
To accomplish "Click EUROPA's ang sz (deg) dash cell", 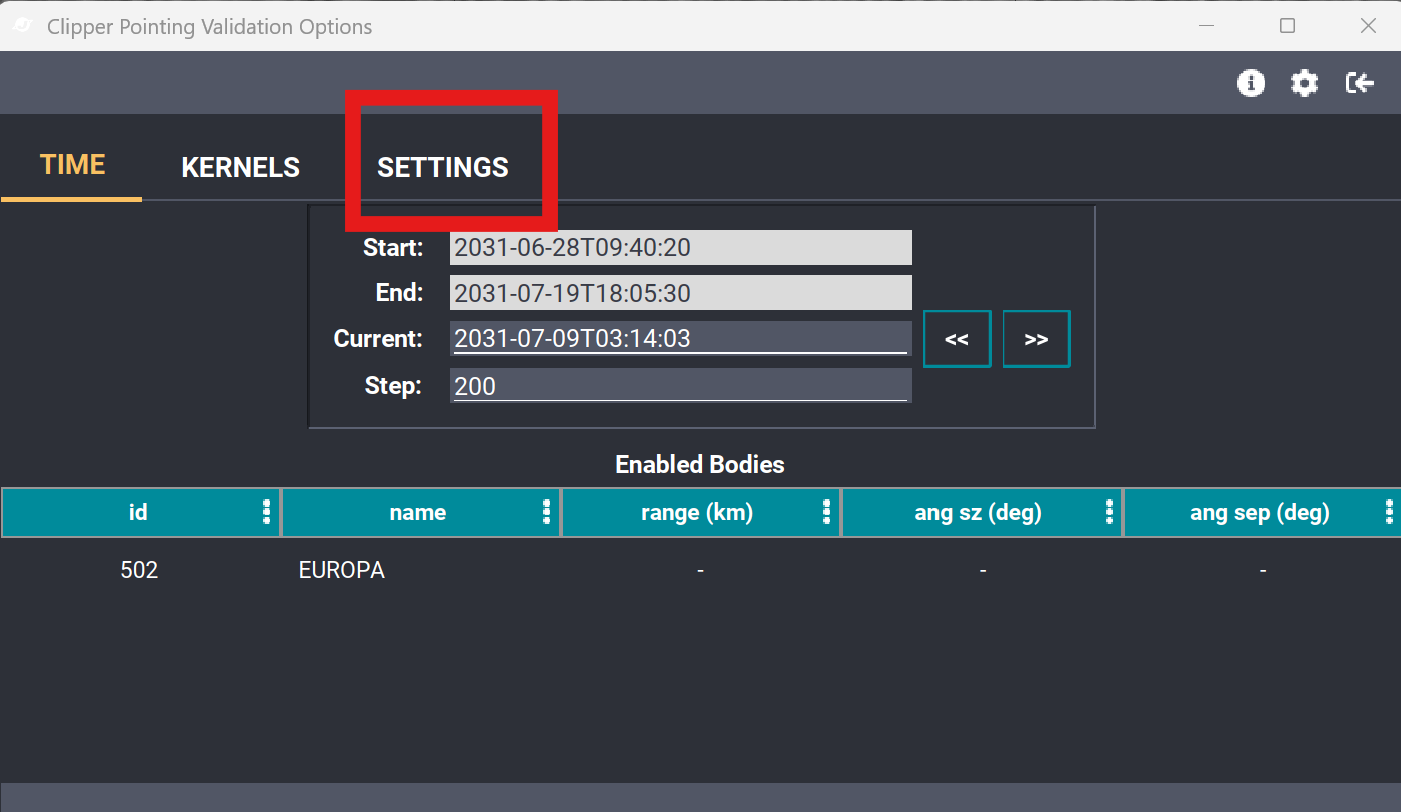I will 983,570.
